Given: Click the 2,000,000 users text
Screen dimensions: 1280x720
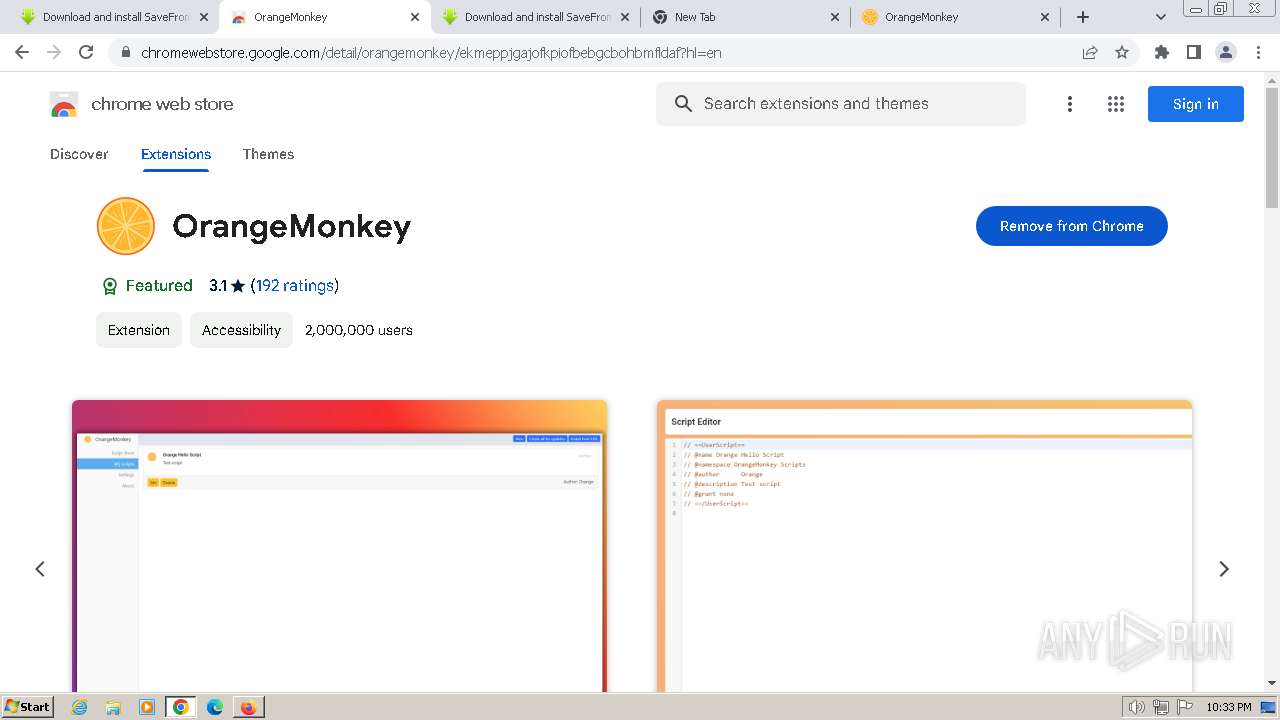Looking at the screenshot, I should click(359, 330).
